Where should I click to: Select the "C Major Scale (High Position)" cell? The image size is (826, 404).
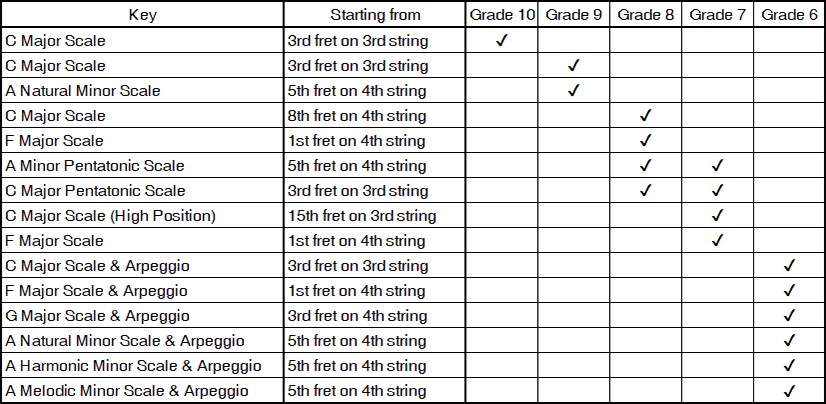[x=110, y=216]
